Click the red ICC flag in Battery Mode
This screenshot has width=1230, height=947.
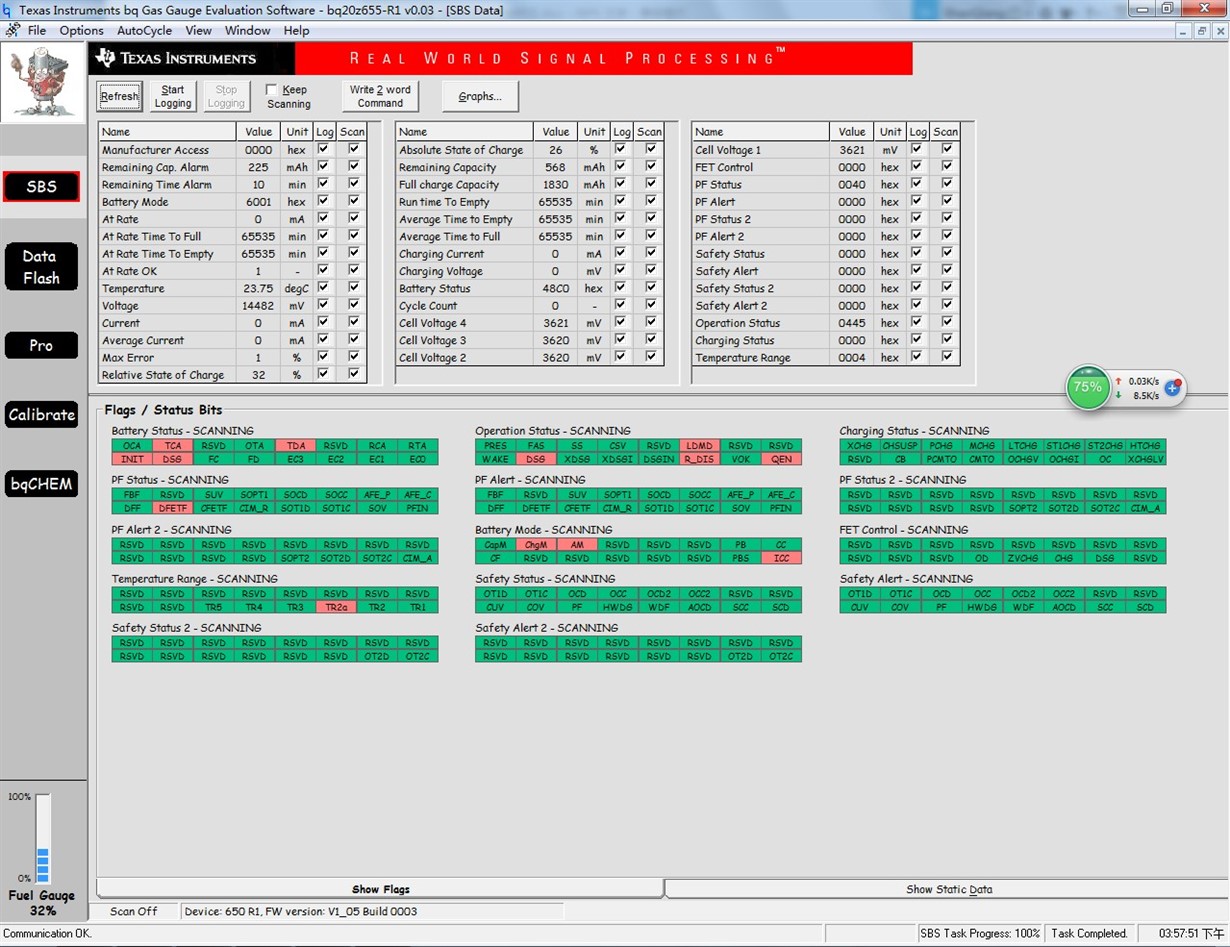[781, 558]
